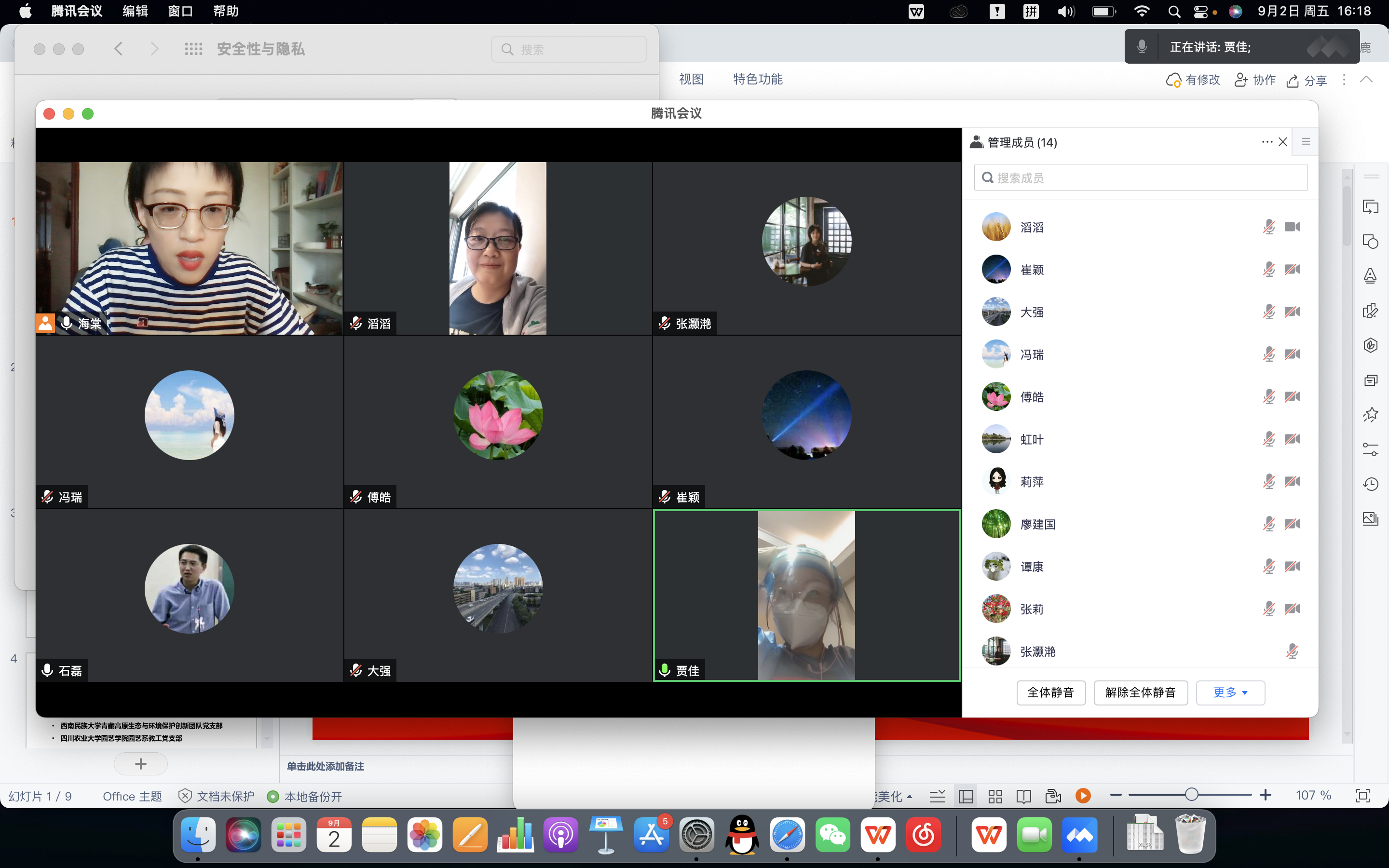The height and width of the screenshot is (868, 1389).
Task: Toggle notes pane icon in WPS status bar
Action: tap(937, 796)
